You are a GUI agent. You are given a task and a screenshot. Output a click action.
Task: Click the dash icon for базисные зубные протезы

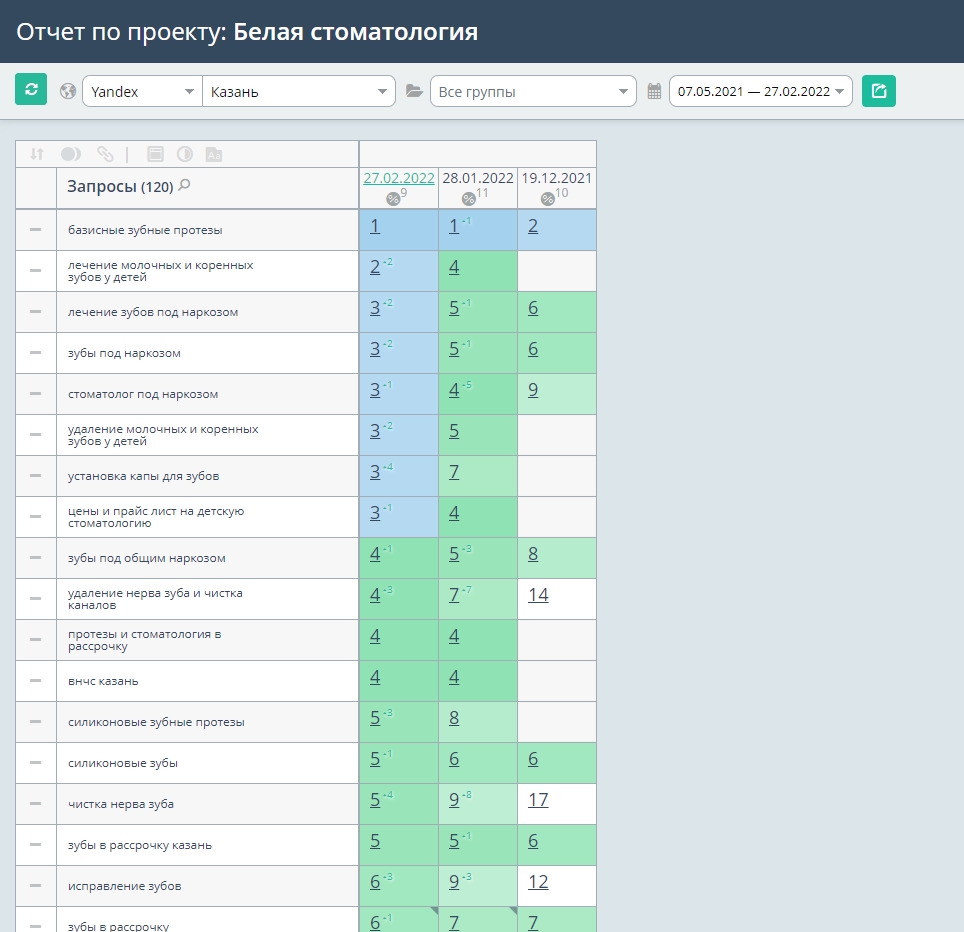click(x=36, y=230)
